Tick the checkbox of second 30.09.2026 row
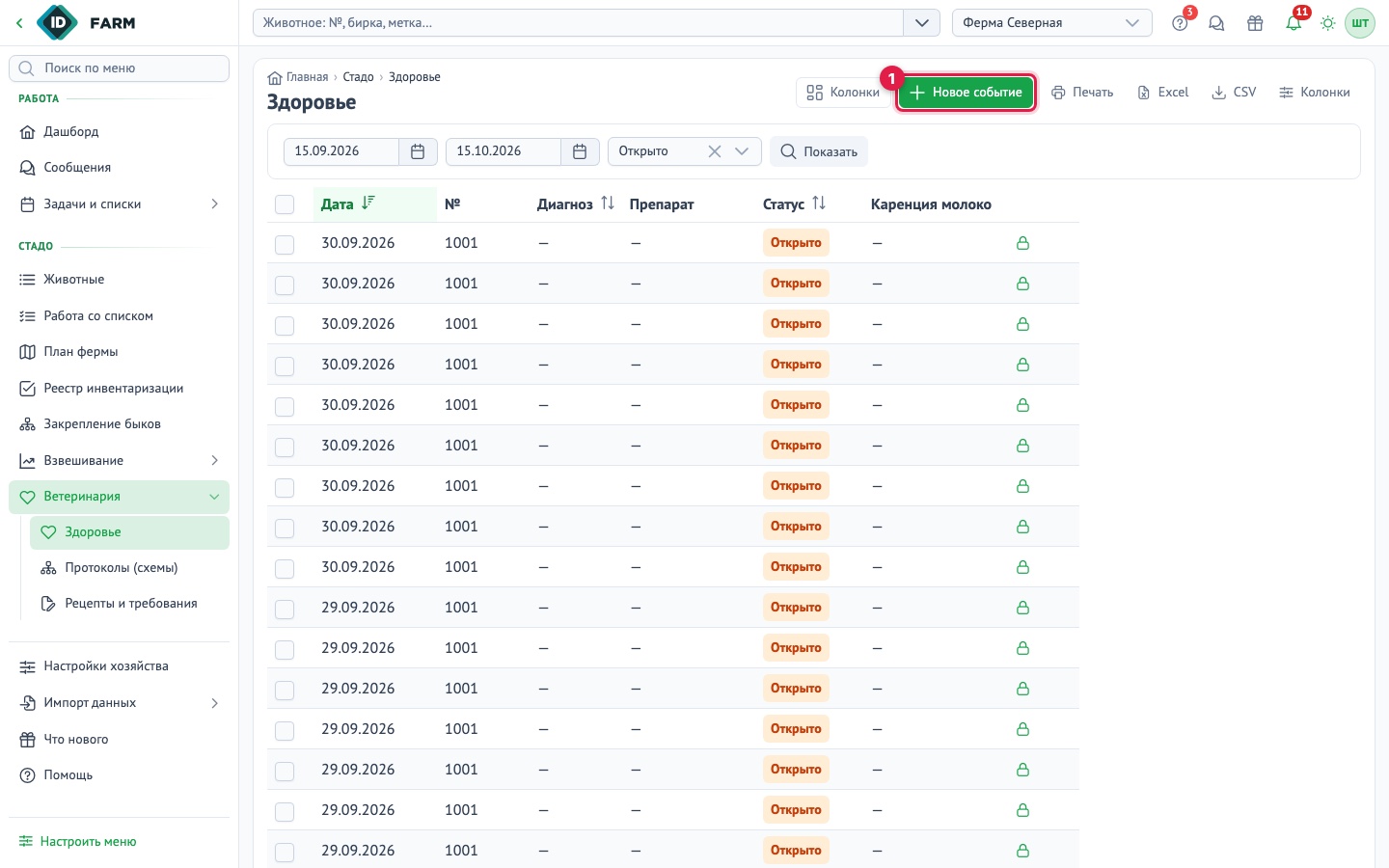The width and height of the screenshot is (1389, 868). point(285,285)
